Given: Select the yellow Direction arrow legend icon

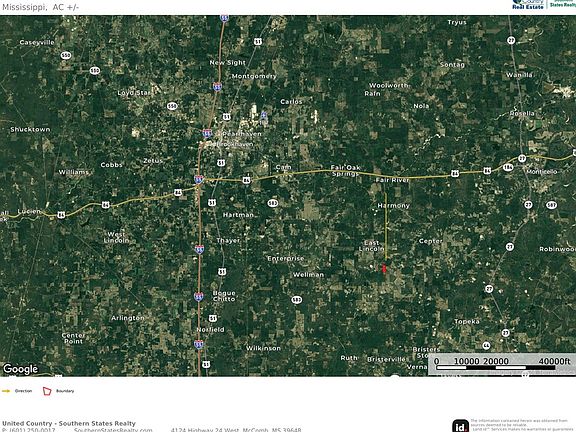Looking at the screenshot, I should pos(6,391).
